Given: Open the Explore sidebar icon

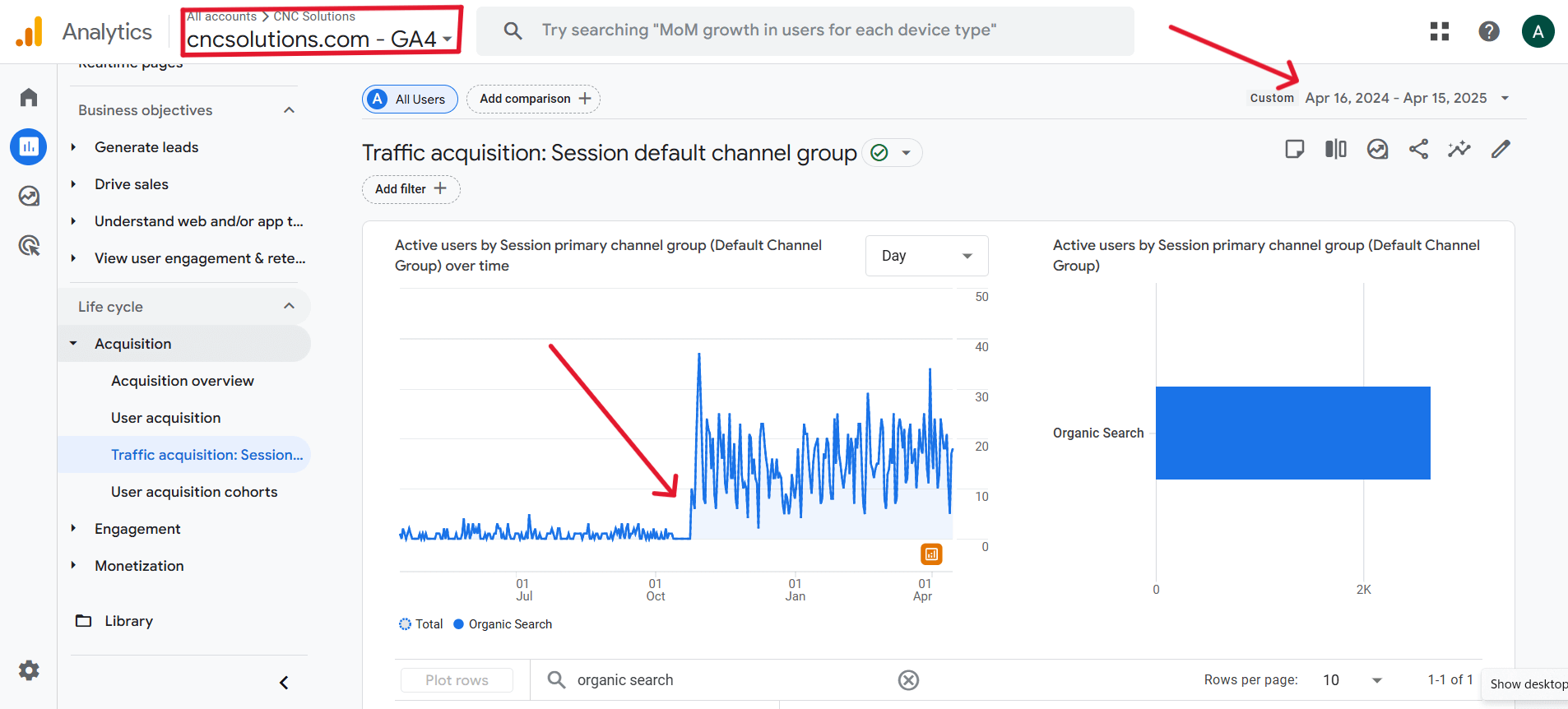Looking at the screenshot, I should [x=29, y=196].
